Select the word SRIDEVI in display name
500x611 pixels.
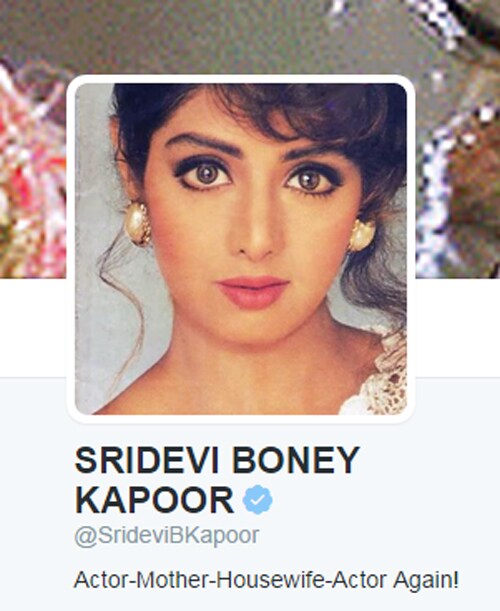point(147,460)
